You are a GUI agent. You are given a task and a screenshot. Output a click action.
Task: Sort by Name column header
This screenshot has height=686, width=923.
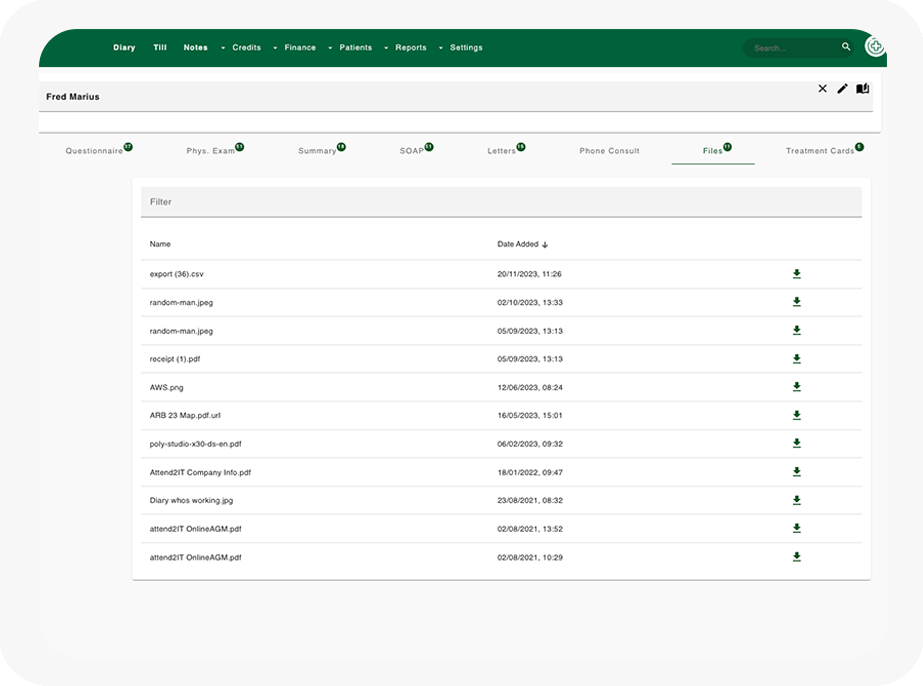[x=160, y=244]
